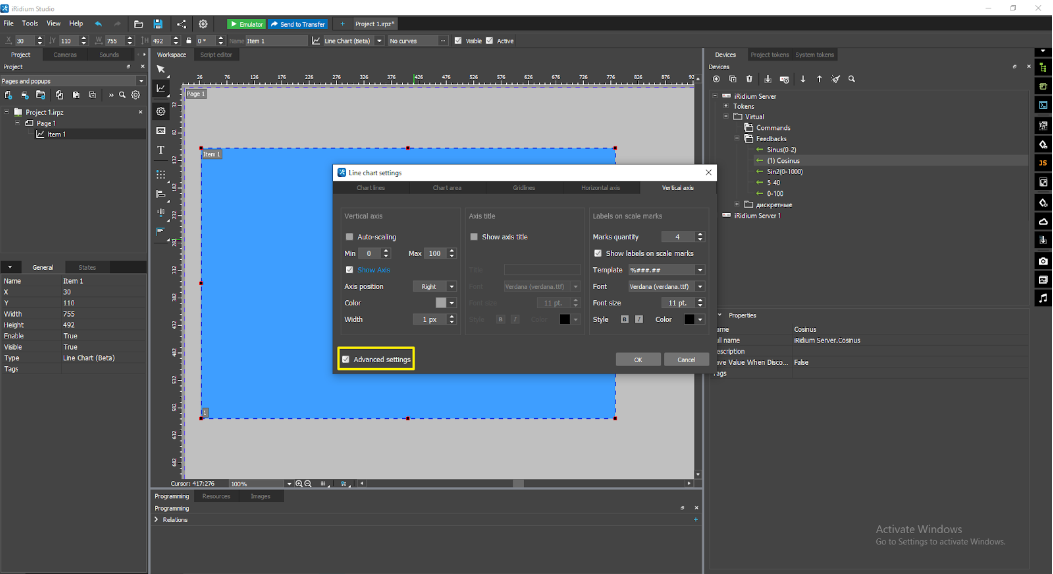Click the camera icon in right sidebar

[x=1043, y=261]
